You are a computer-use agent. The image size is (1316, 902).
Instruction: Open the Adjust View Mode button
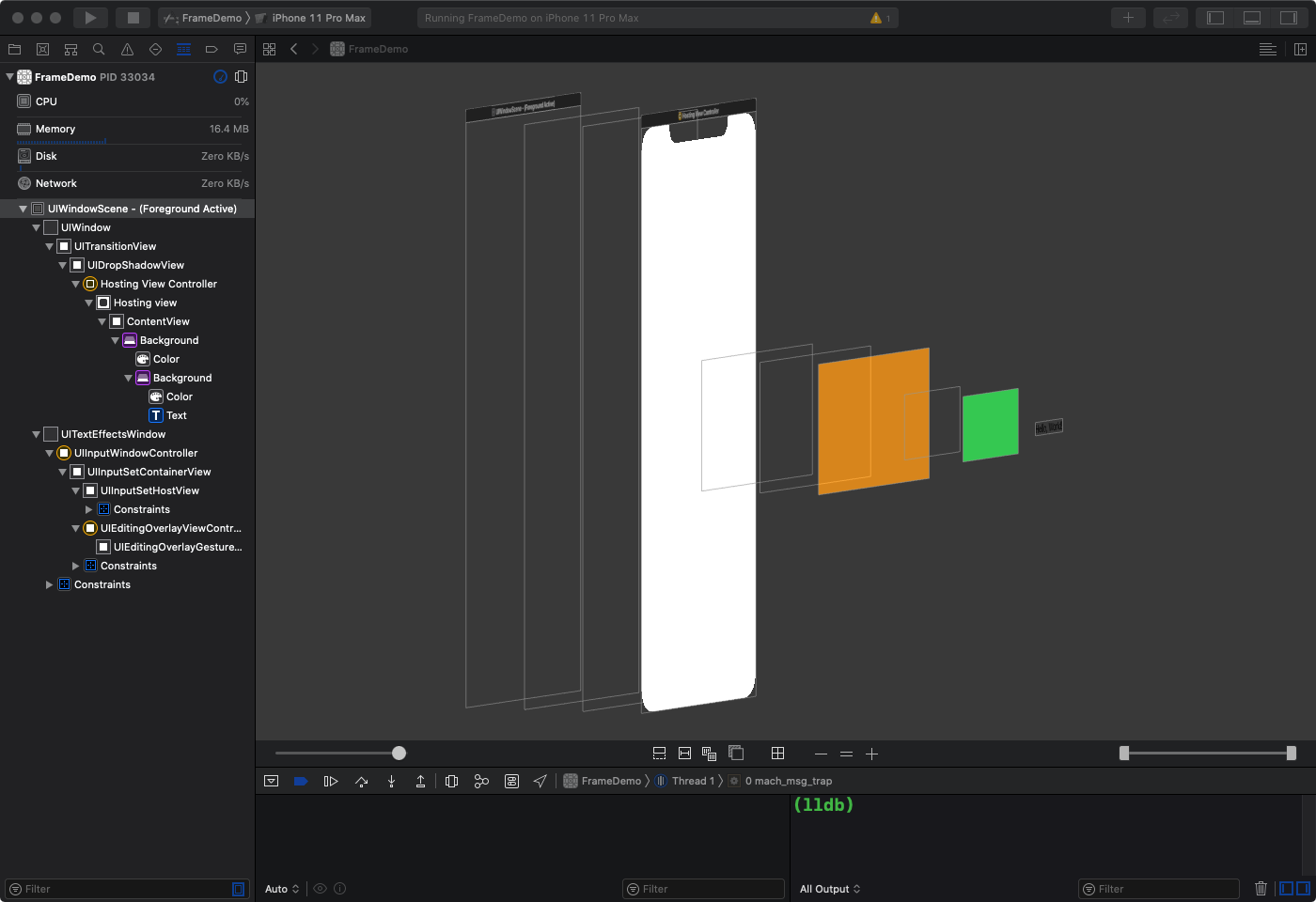point(710,754)
